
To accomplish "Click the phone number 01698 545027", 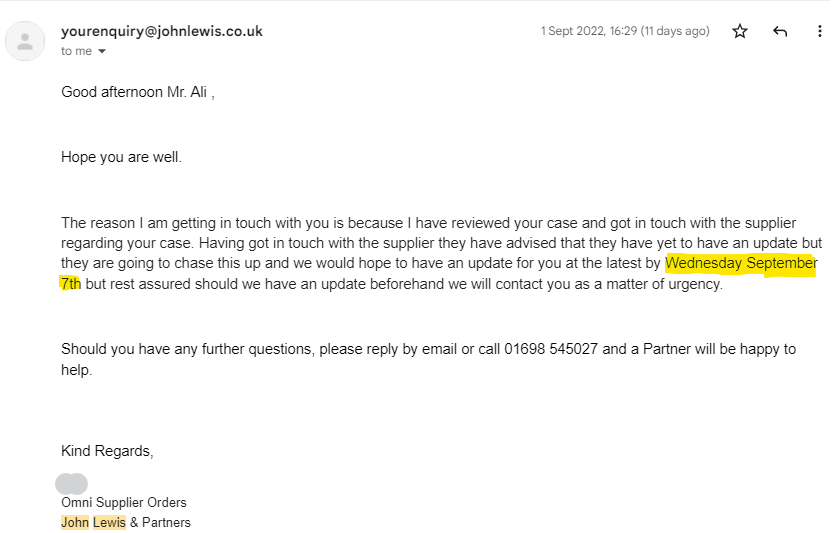I will [551, 349].
